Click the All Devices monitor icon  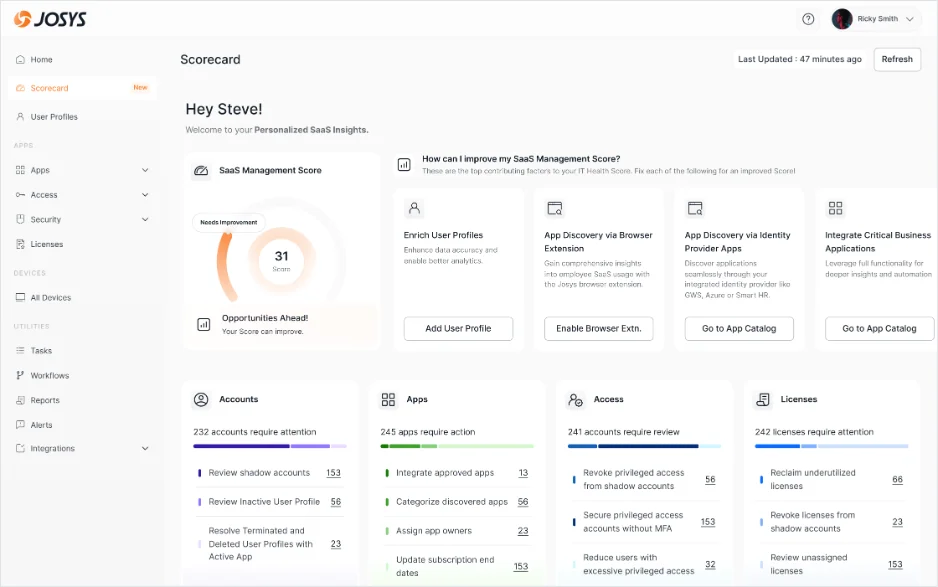pos(20,297)
